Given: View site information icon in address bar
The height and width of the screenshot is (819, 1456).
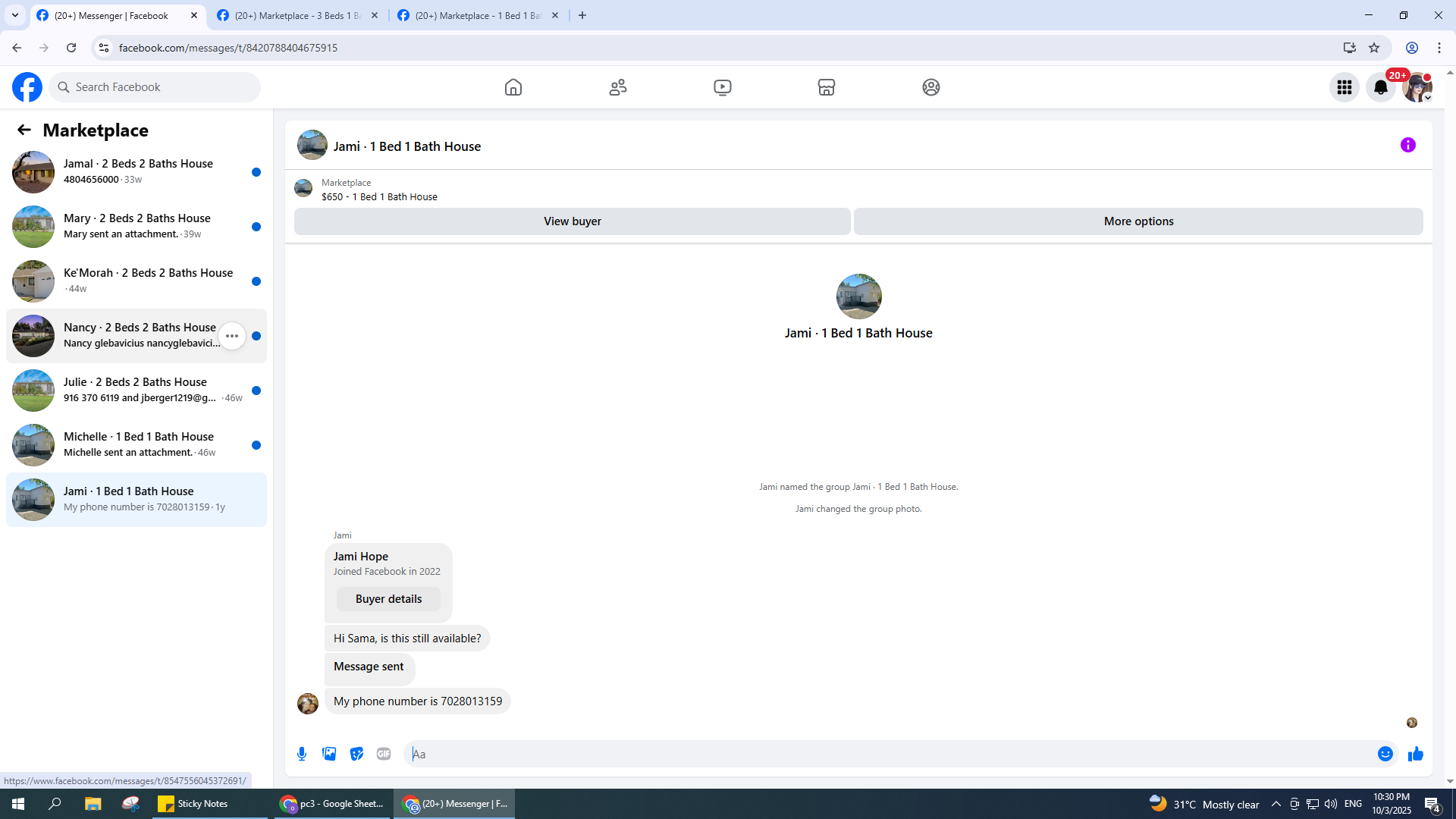Looking at the screenshot, I should (104, 48).
